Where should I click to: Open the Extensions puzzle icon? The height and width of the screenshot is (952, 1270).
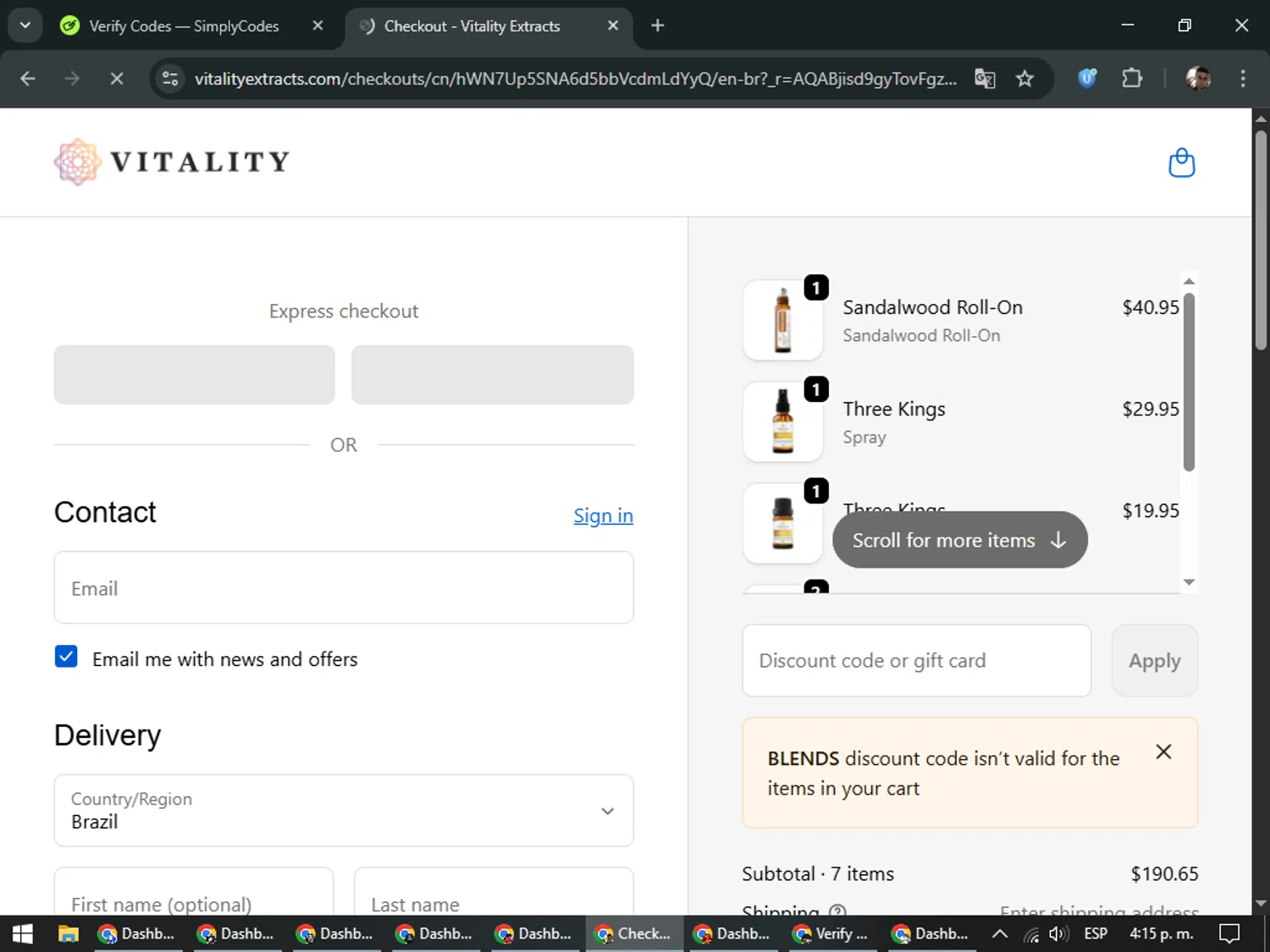click(x=1132, y=79)
